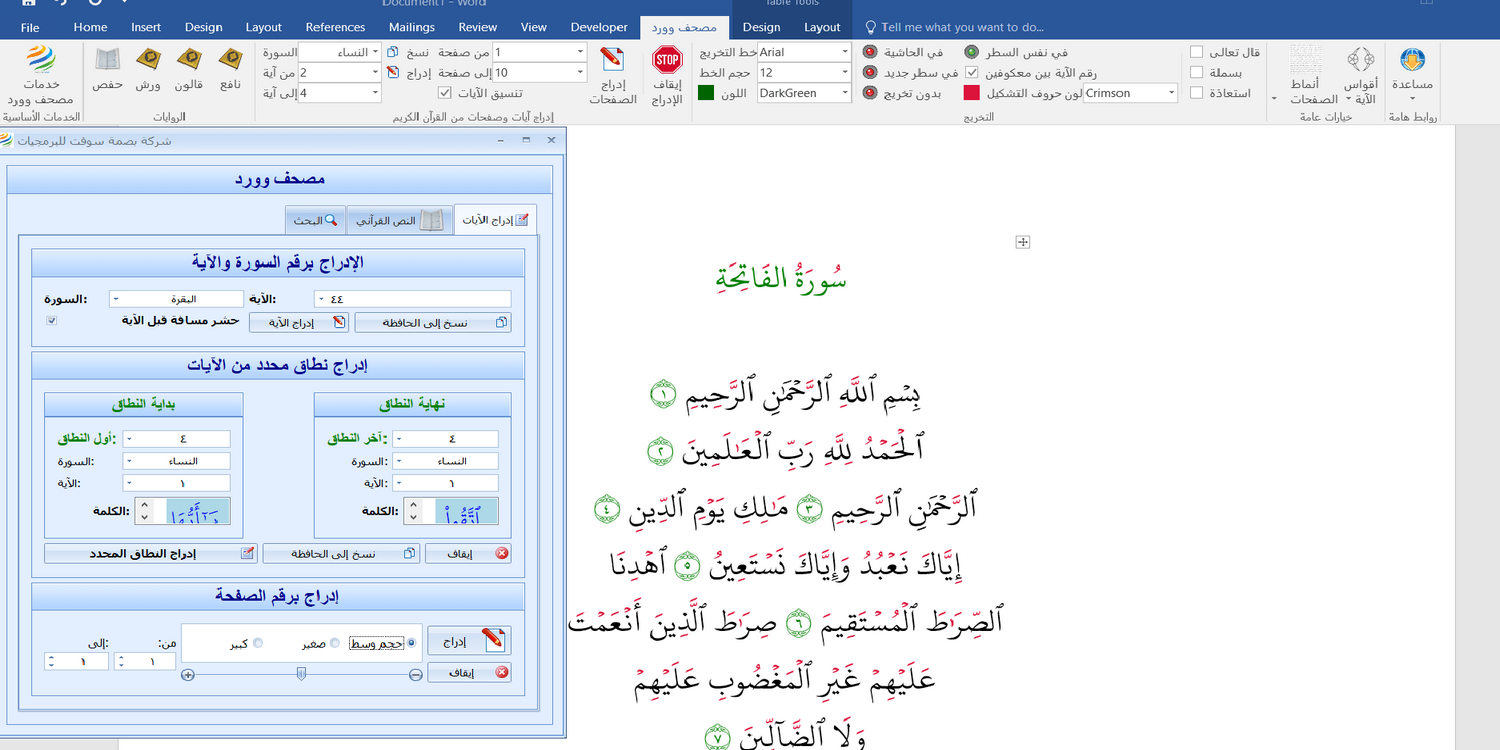Click the dark green اللون color swatch
Image resolution: width=1500 pixels, height=750 pixels.
705,93
